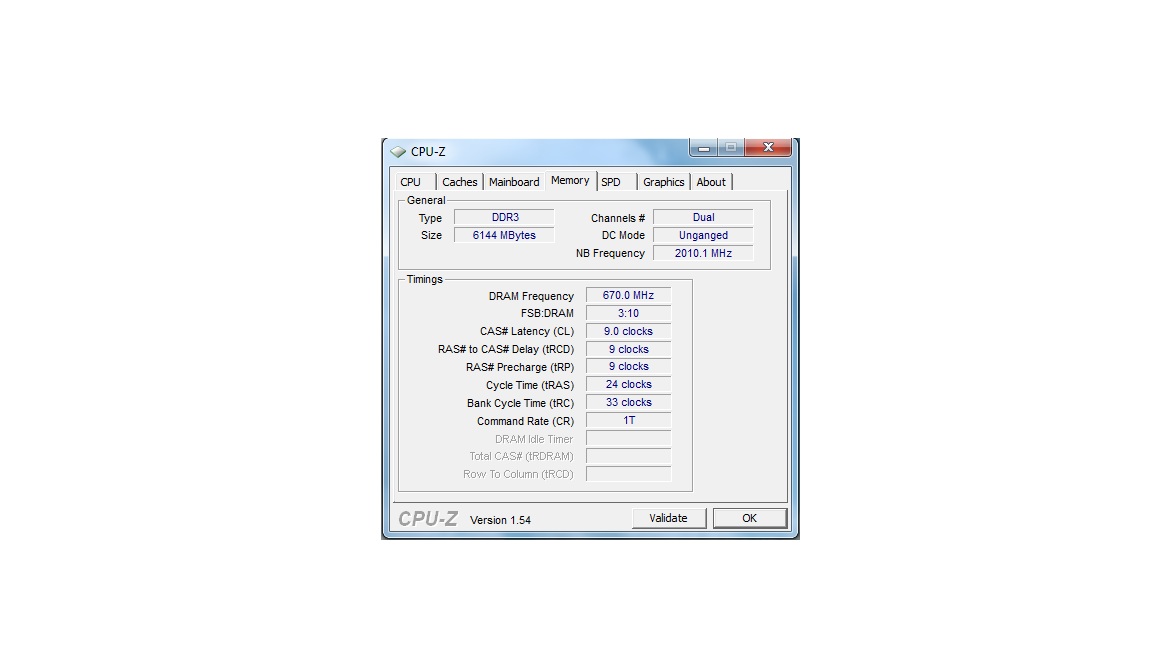
Task: Select the 3:10 FSB:DRAM ratio value
Action: click(629, 313)
